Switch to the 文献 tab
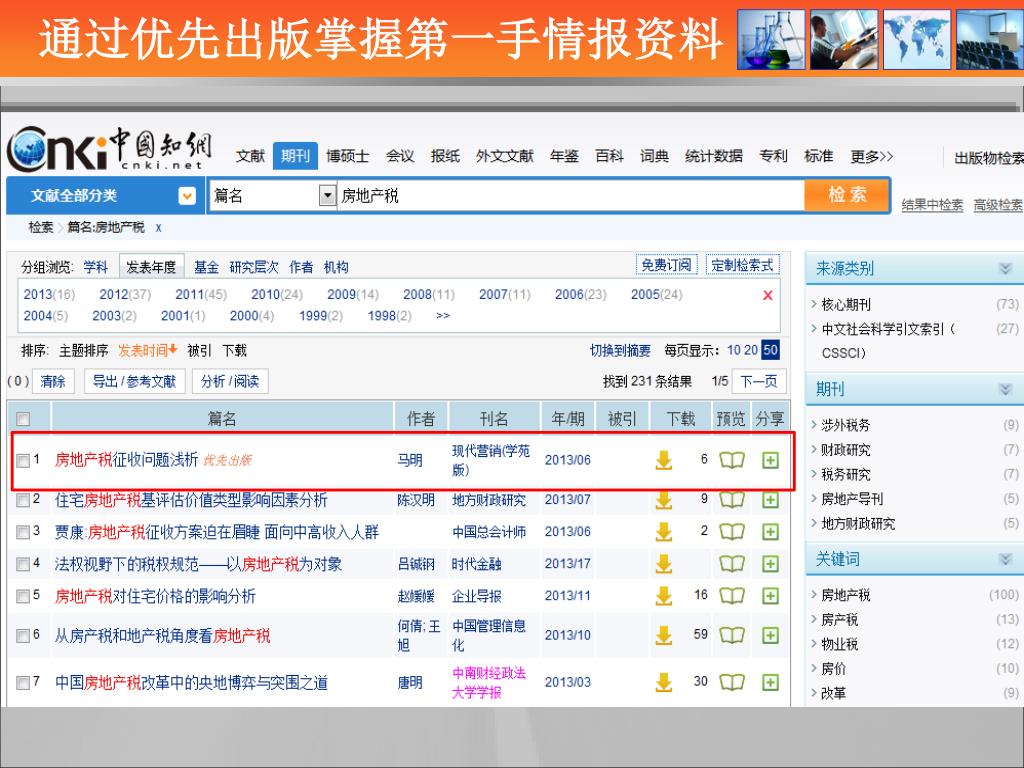This screenshot has width=1024, height=768. coord(250,156)
